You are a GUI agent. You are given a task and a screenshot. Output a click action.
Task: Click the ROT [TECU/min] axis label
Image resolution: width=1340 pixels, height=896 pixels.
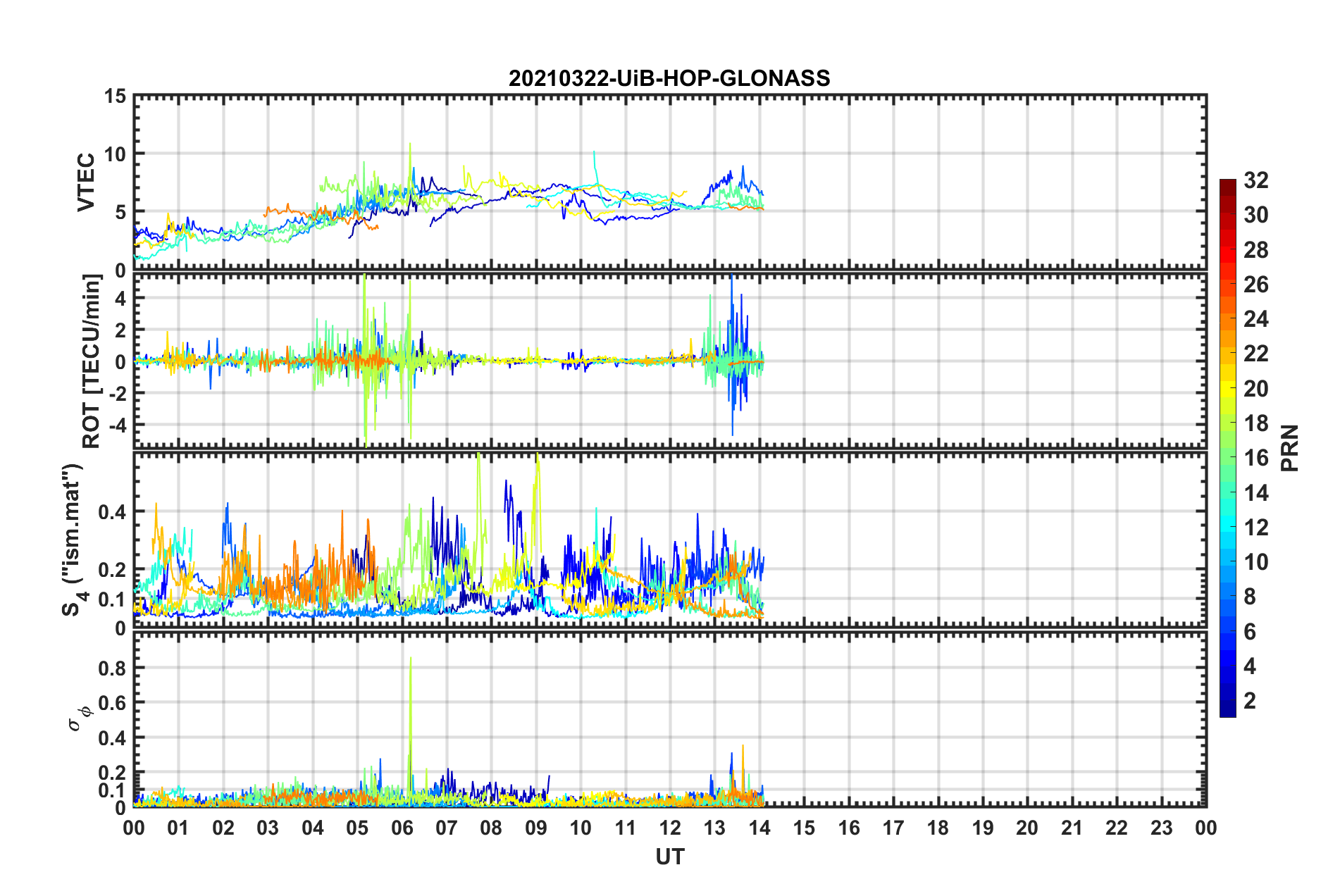pos(92,361)
